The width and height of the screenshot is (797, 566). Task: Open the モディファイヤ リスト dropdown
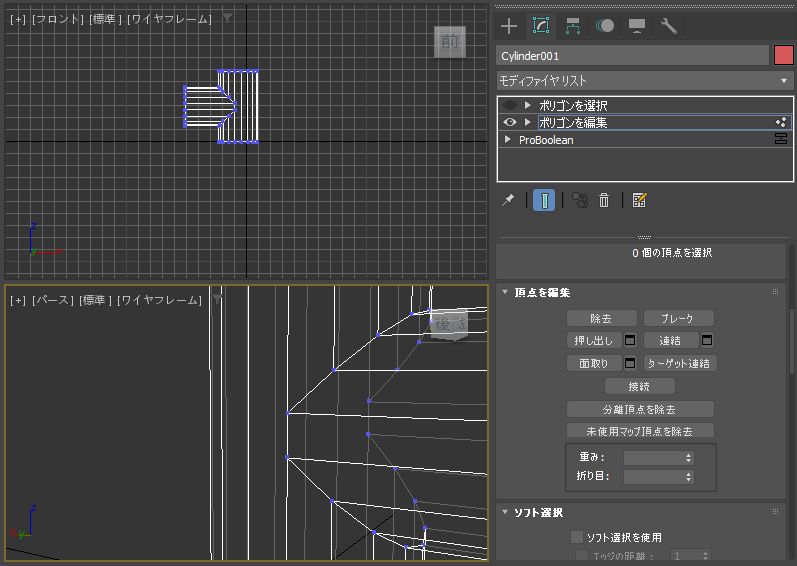[645, 81]
